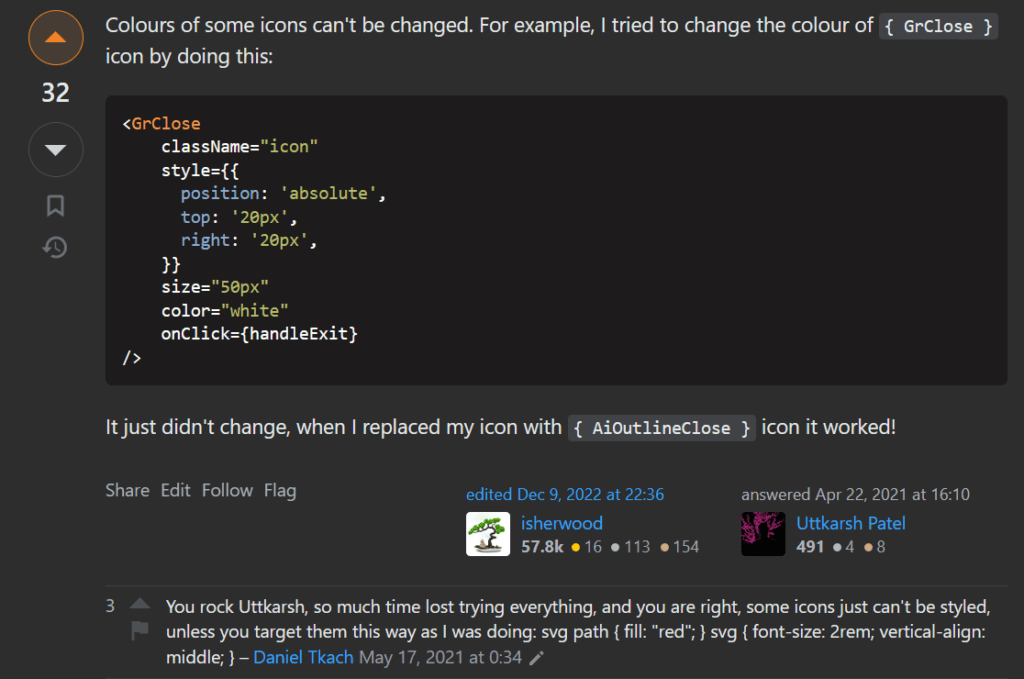Follow this answer
The height and width of the screenshot is (679, 1024).
(x=227, y=490)
